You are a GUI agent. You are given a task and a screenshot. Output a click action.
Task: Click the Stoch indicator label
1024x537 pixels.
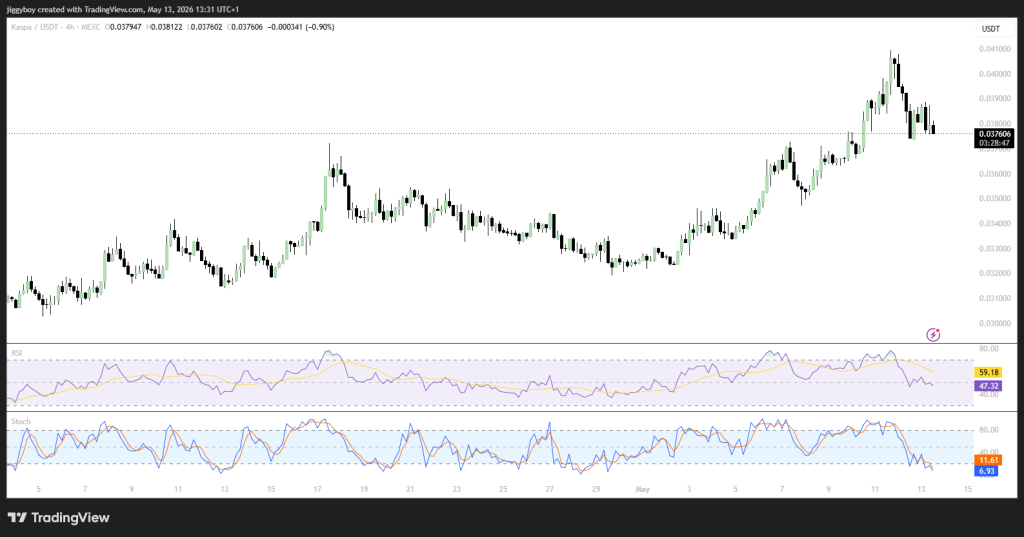pos(21,421)
